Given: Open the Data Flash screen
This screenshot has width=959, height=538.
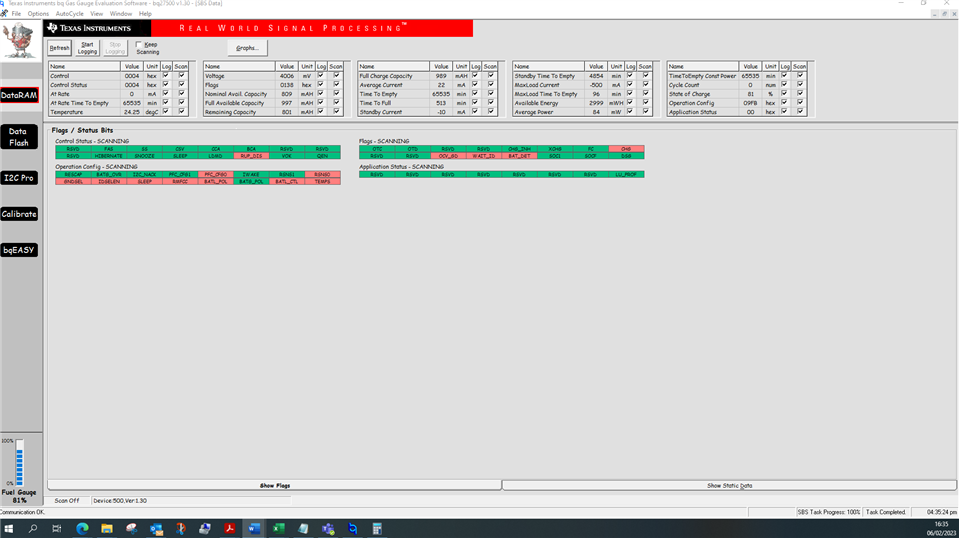Looking at the screenshot, I should [x=19, y=137].
